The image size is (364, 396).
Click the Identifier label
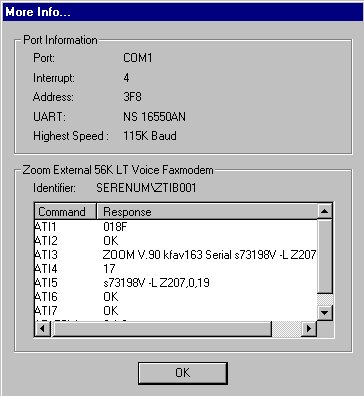click(x=54, y=188)
